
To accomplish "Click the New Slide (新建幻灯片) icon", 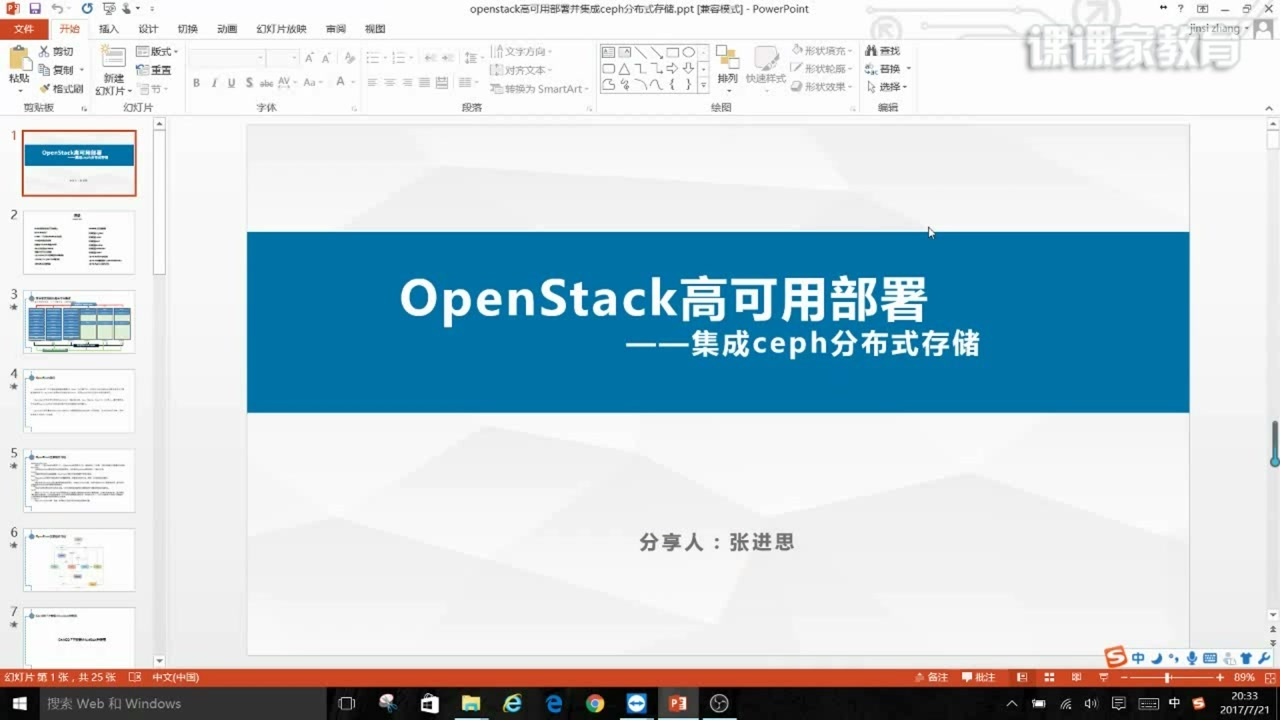I will 113,58.
